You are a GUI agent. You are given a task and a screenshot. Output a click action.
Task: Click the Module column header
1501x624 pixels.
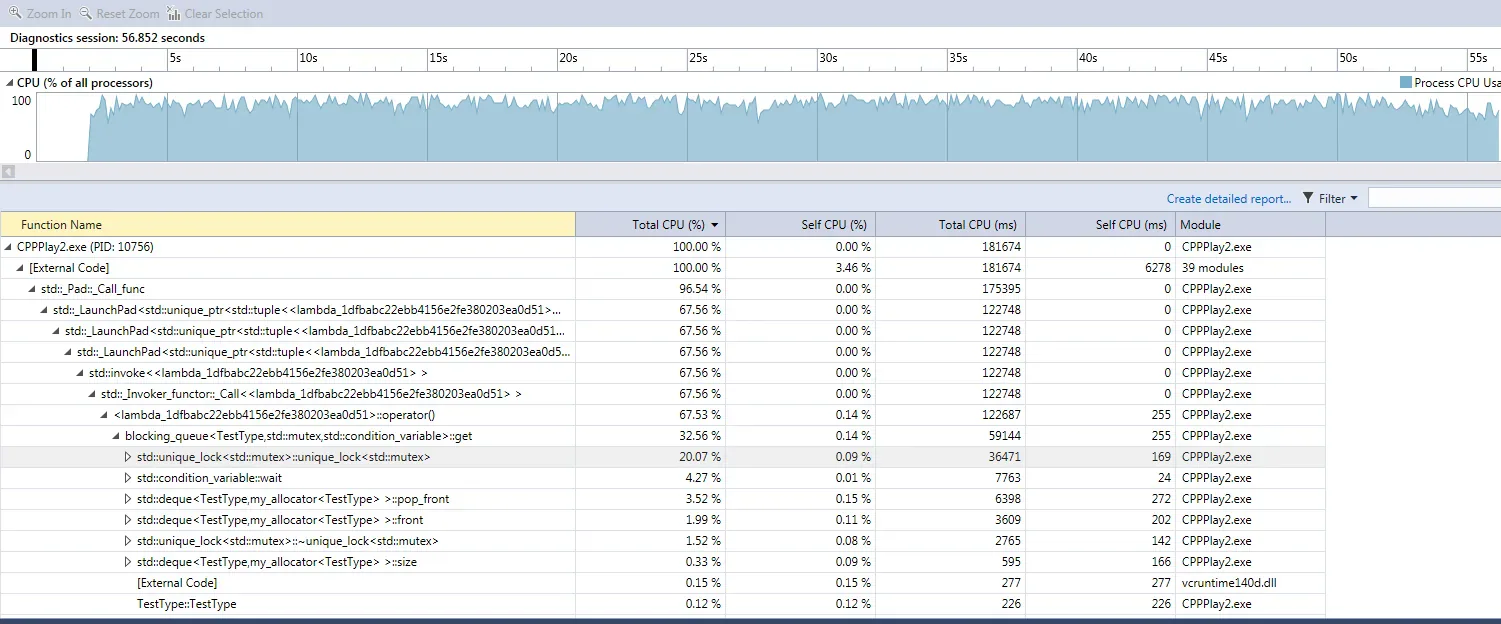tap(1250, 225)
